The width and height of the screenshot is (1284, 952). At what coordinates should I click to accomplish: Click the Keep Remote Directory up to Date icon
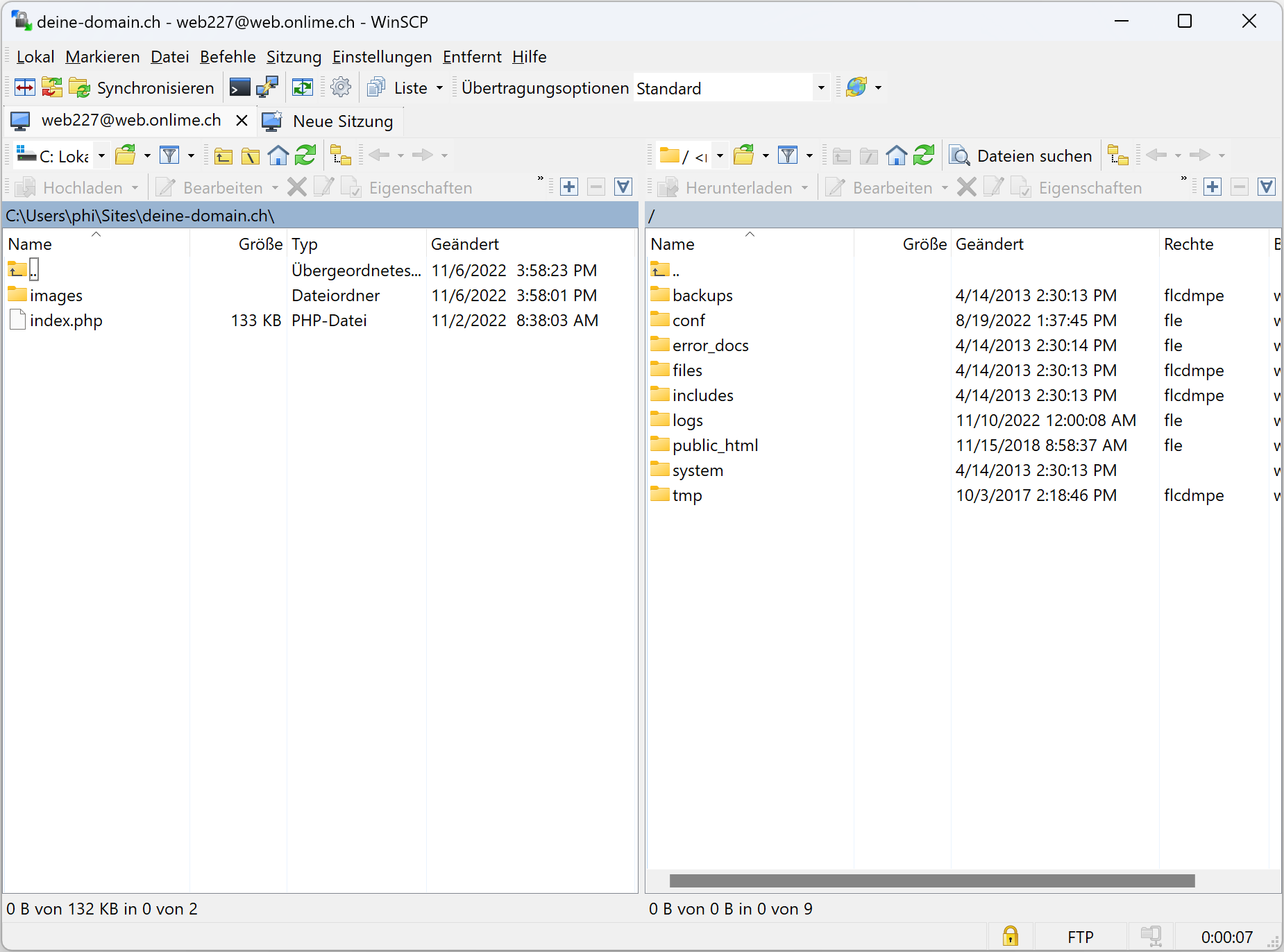[x=303, y=87]
